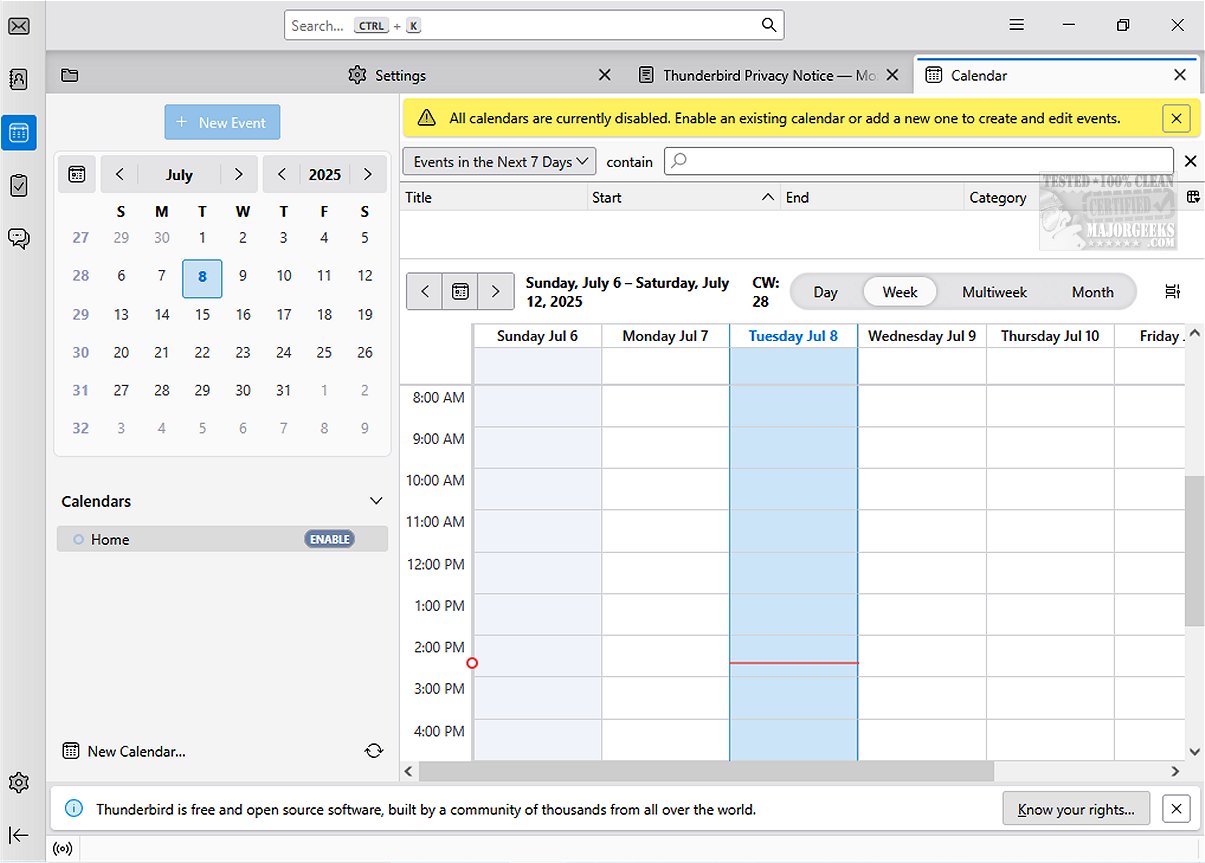
Task: Select the Home calendar entry
Action: coord(222,539)
